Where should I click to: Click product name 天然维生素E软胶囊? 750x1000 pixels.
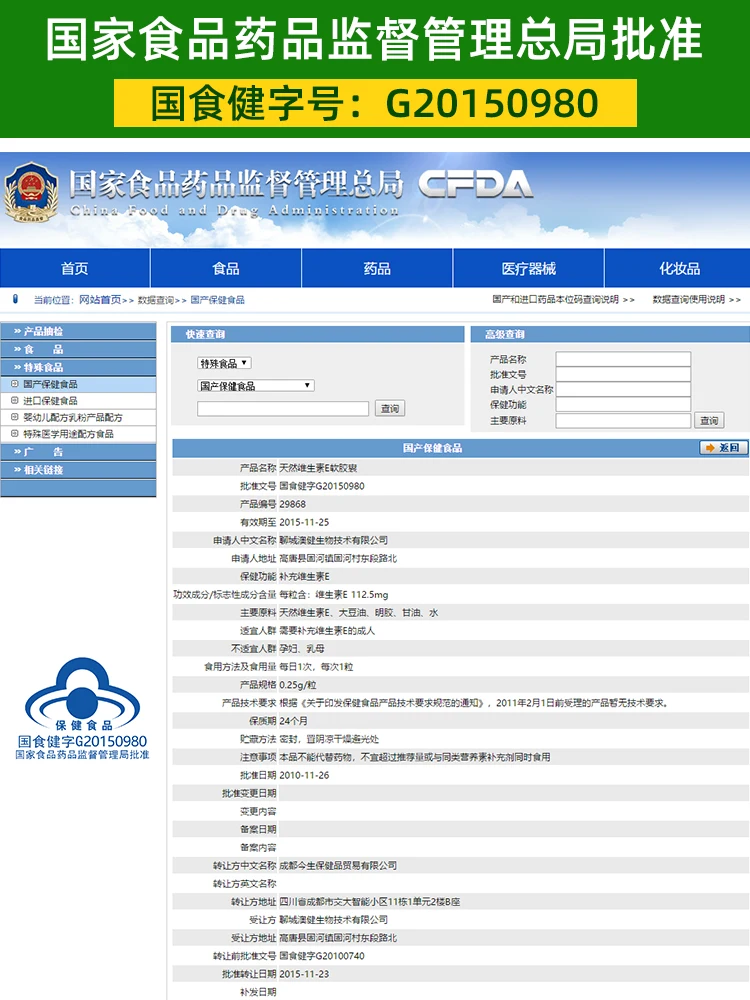[318, 468]
